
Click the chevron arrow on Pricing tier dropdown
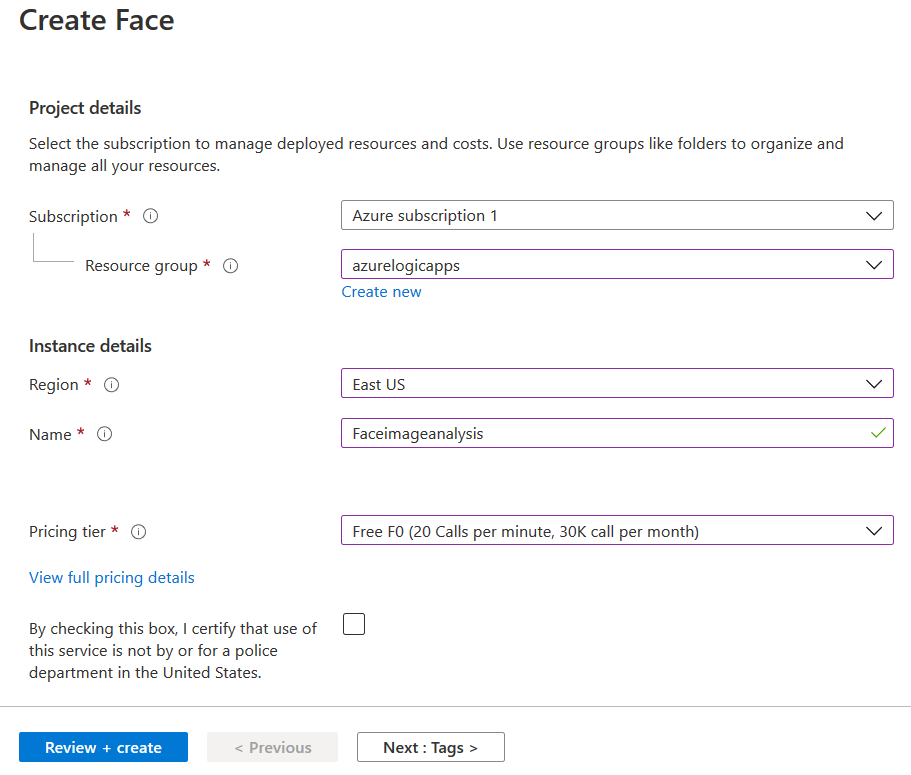tap(874, 531)
